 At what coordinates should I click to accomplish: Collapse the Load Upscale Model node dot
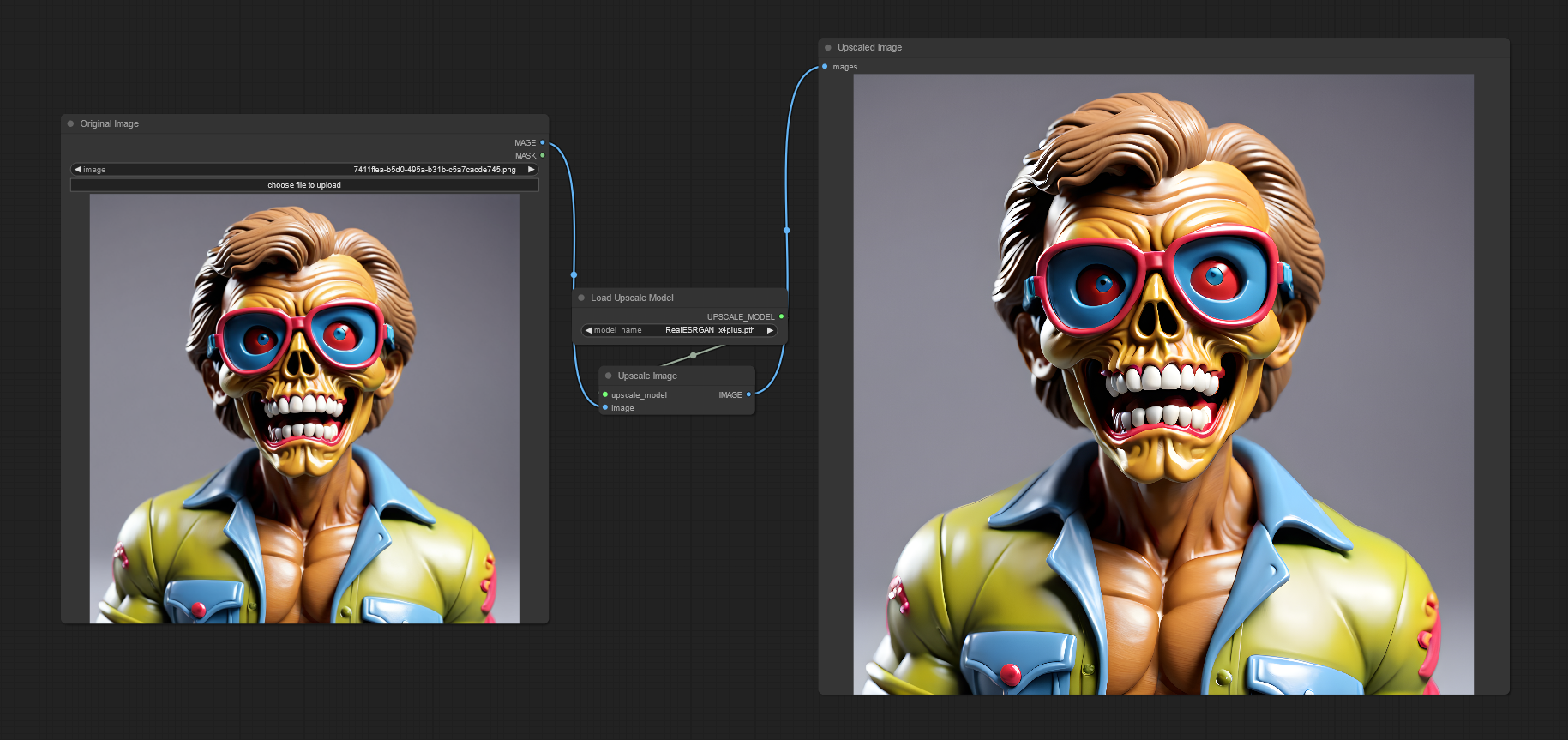coord(581,298)
